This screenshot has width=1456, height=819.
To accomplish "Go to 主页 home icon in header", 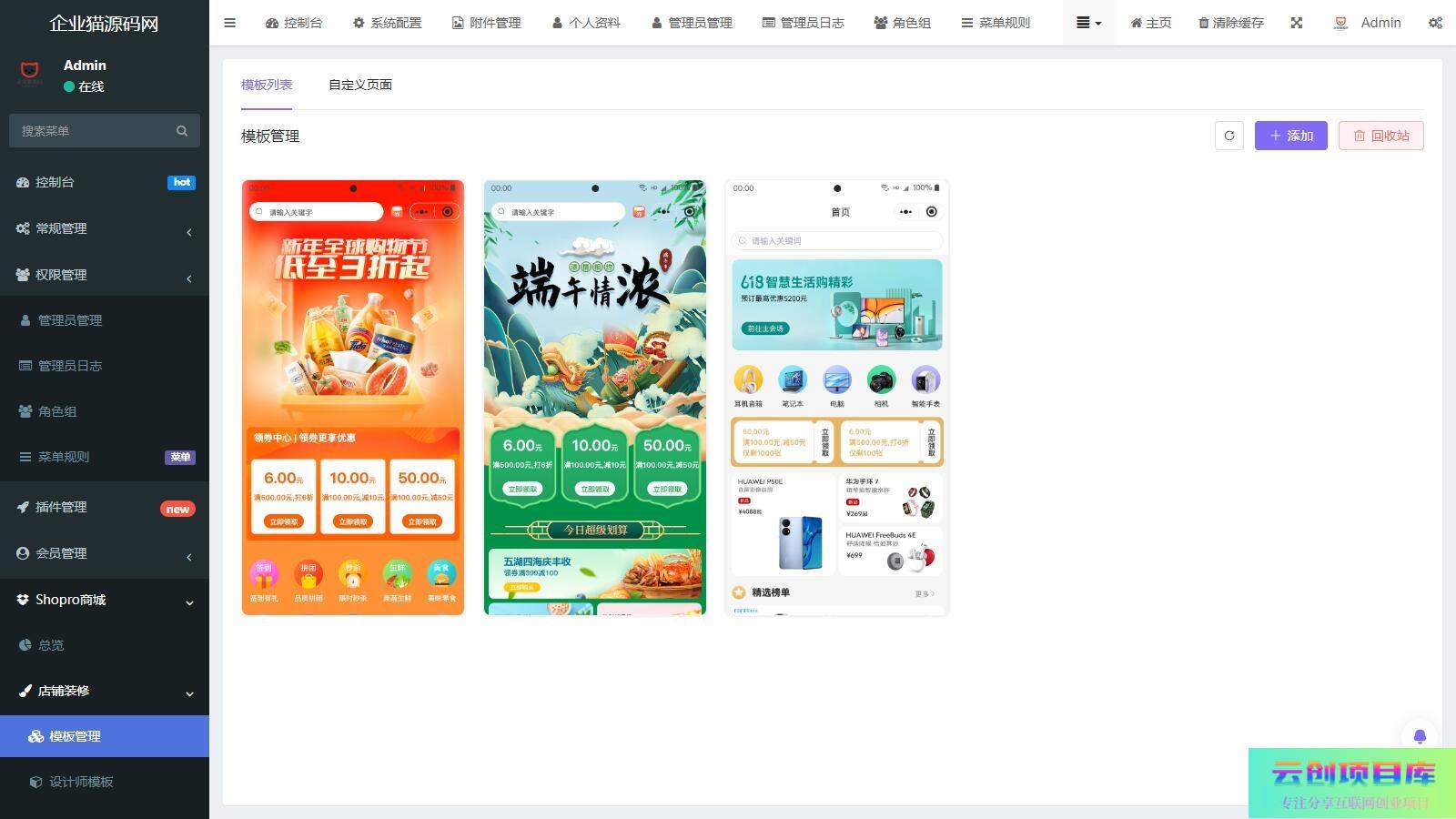I will click(x=1150, y=23).
